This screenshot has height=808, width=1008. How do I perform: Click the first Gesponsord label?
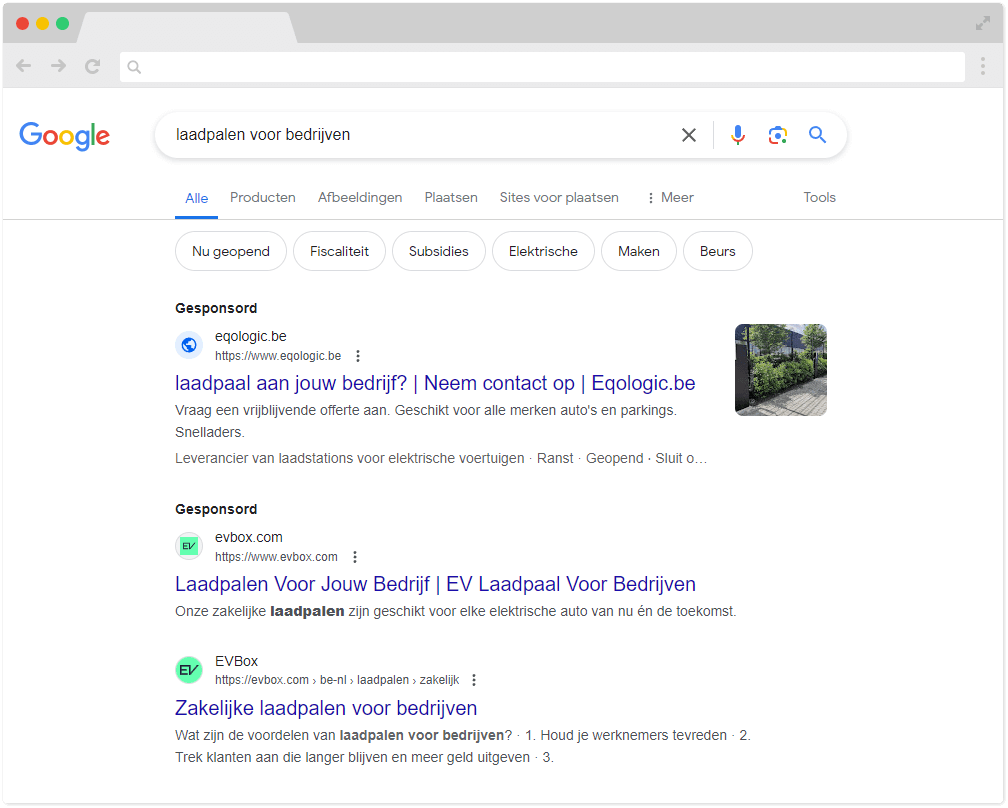coord(216,309)
